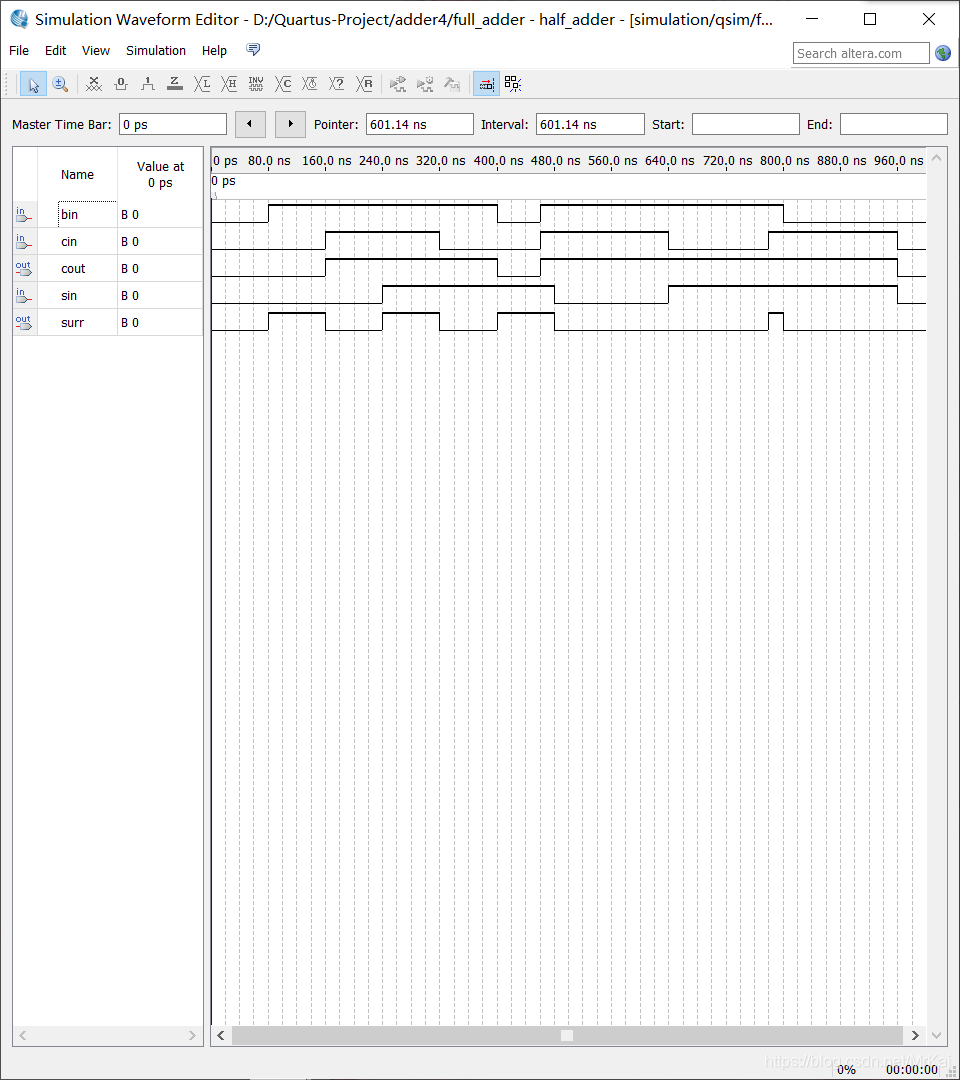Click the feedback speech bubble icon
960x1080 pixels.
tap(253, 50)
